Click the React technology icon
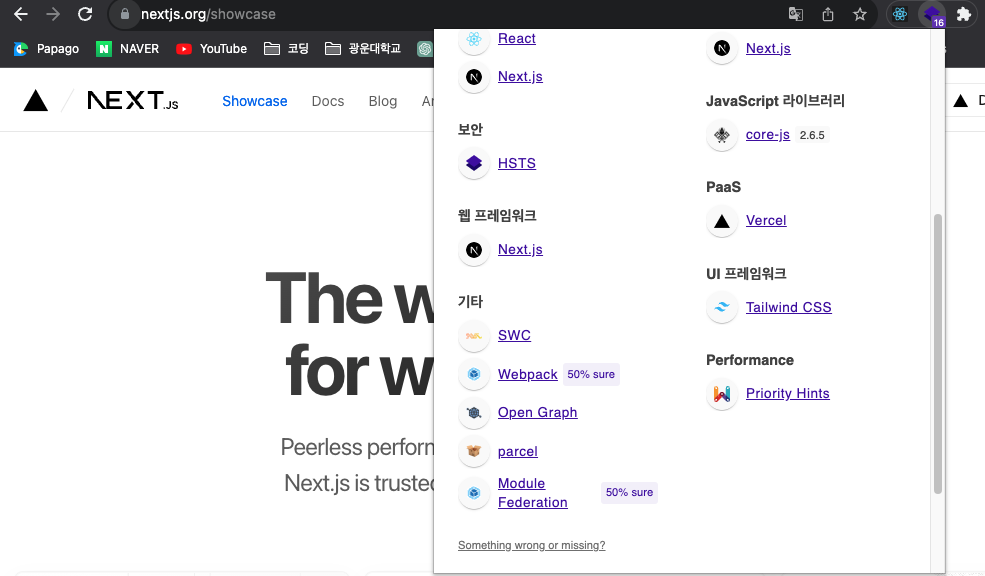The height and width of the screenshot is (576, 985). [x=474, y=39]
